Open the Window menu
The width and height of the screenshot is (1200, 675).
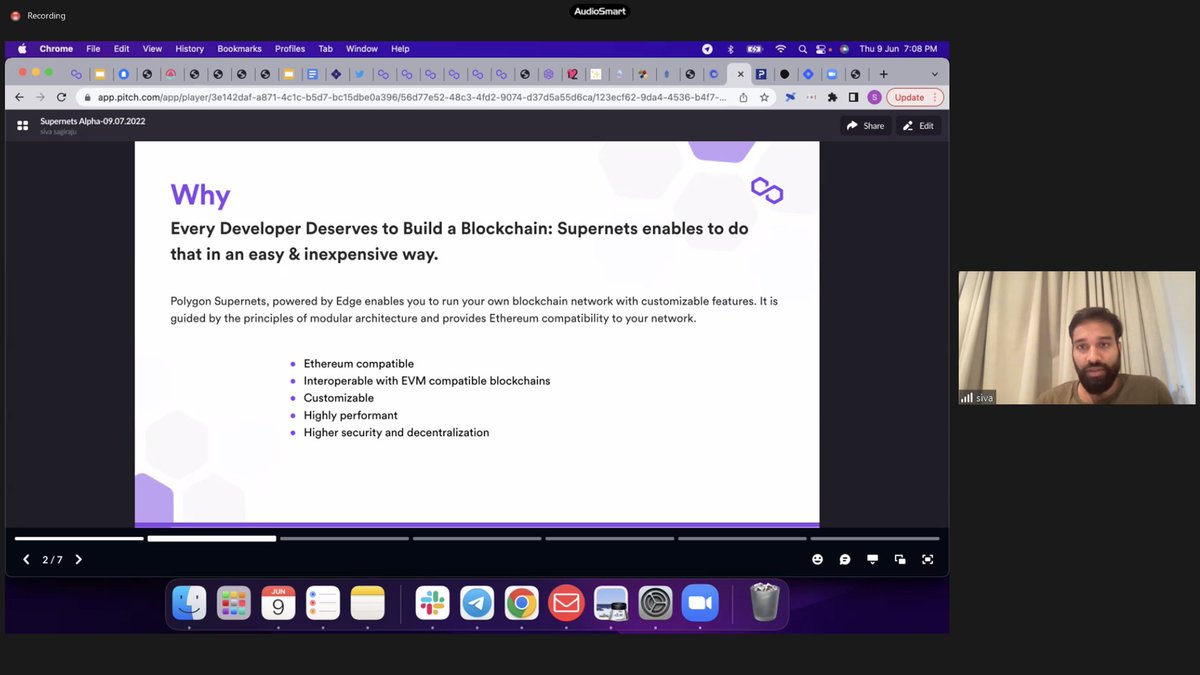(x=362, y=48)
